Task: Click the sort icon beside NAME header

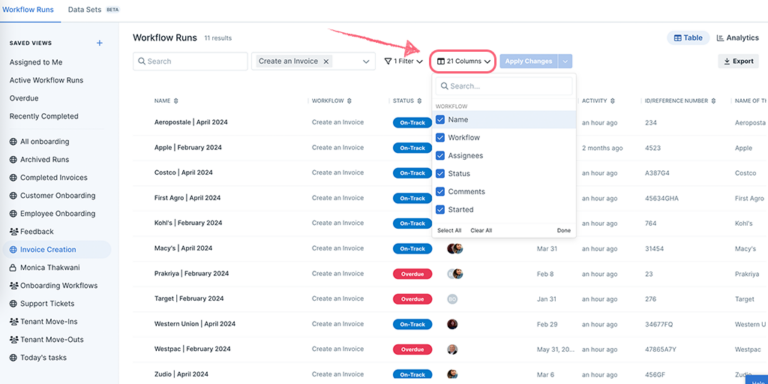Action: 176,101
